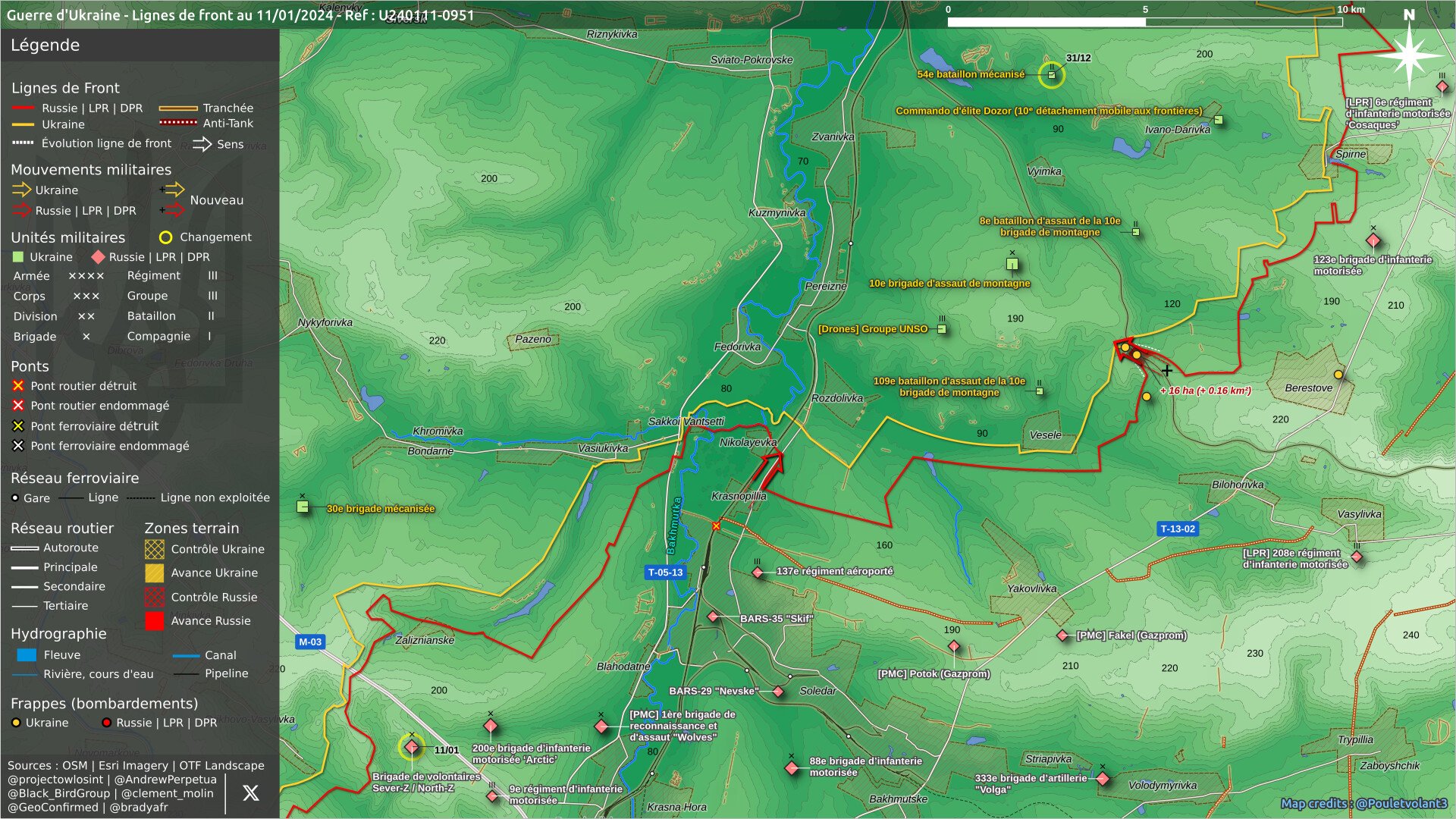Click the Contrôle Russie hatch swatch
1456x819 pixels.
[154, 597]
